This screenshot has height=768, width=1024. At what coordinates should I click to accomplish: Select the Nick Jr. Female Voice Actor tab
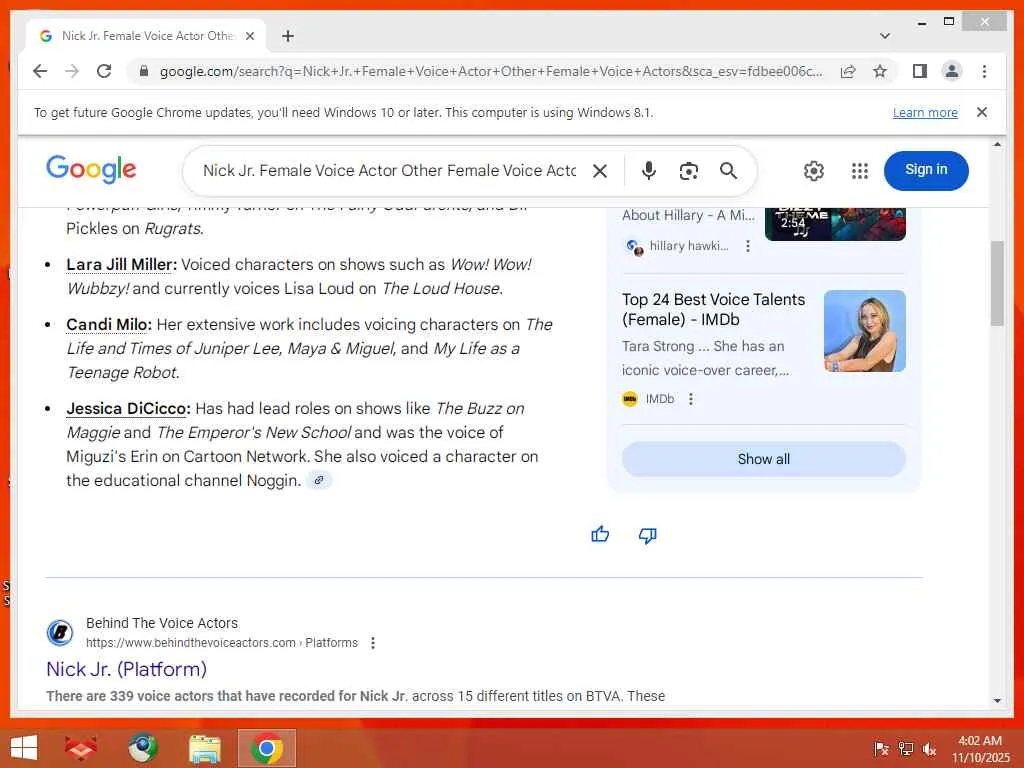tap(145, 36)
